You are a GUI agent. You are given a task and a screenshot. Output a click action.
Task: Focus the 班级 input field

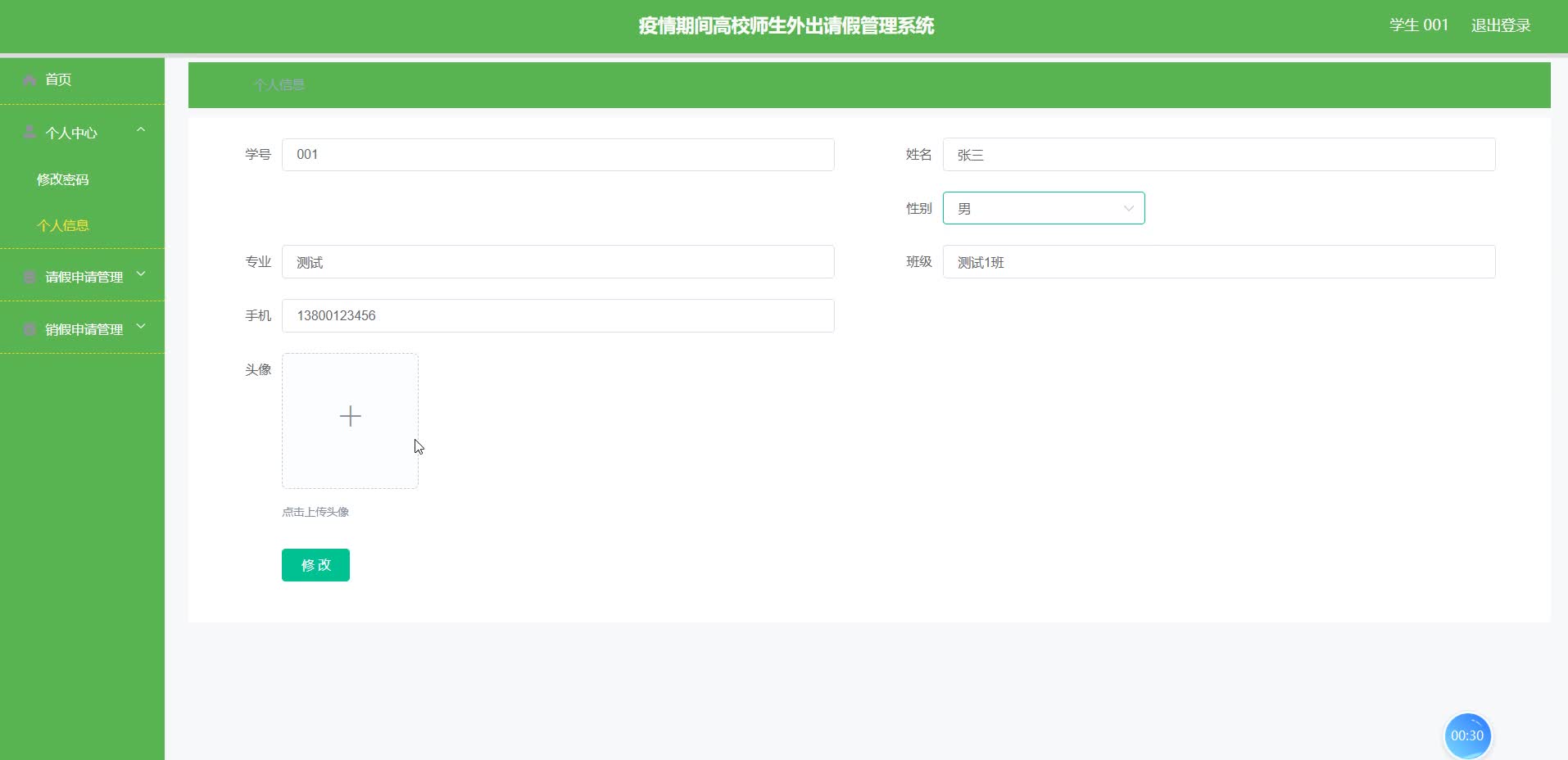point(1219,262)
